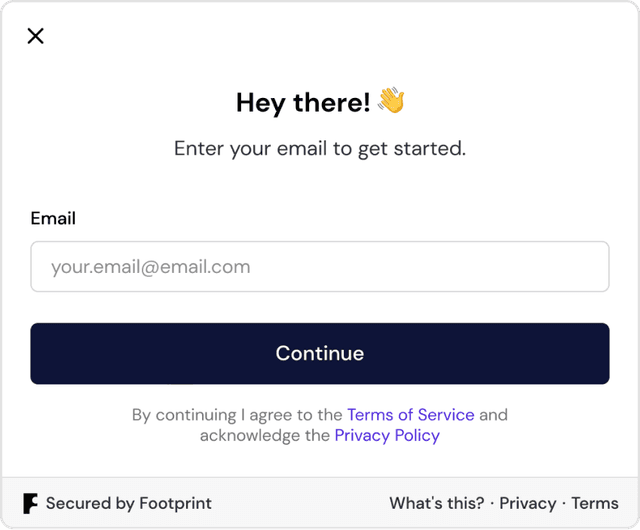Screen dimensions: 640x530
Task: Learn about Footprint via What's this?
Action: click(437, 503)
